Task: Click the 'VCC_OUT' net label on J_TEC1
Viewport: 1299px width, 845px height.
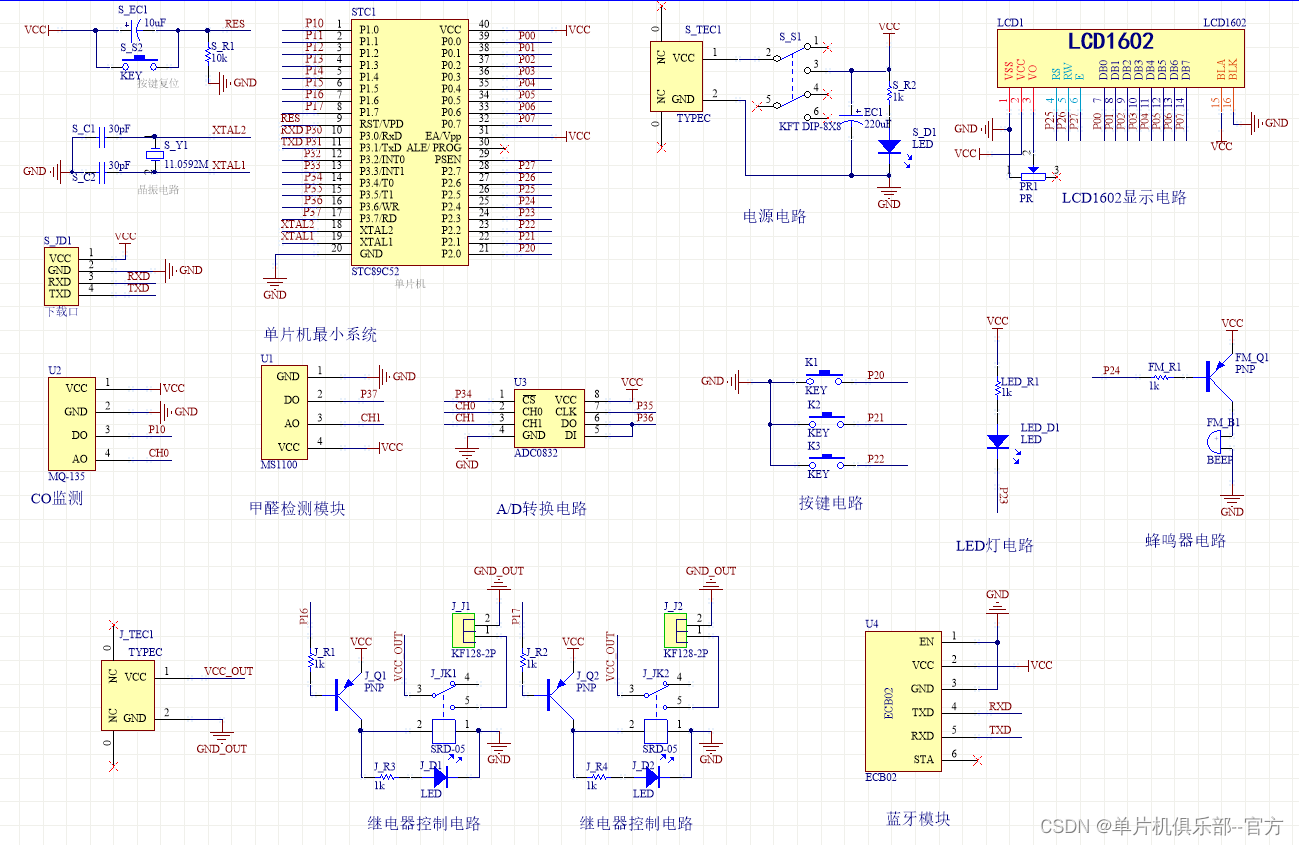Action: (228, 672)
